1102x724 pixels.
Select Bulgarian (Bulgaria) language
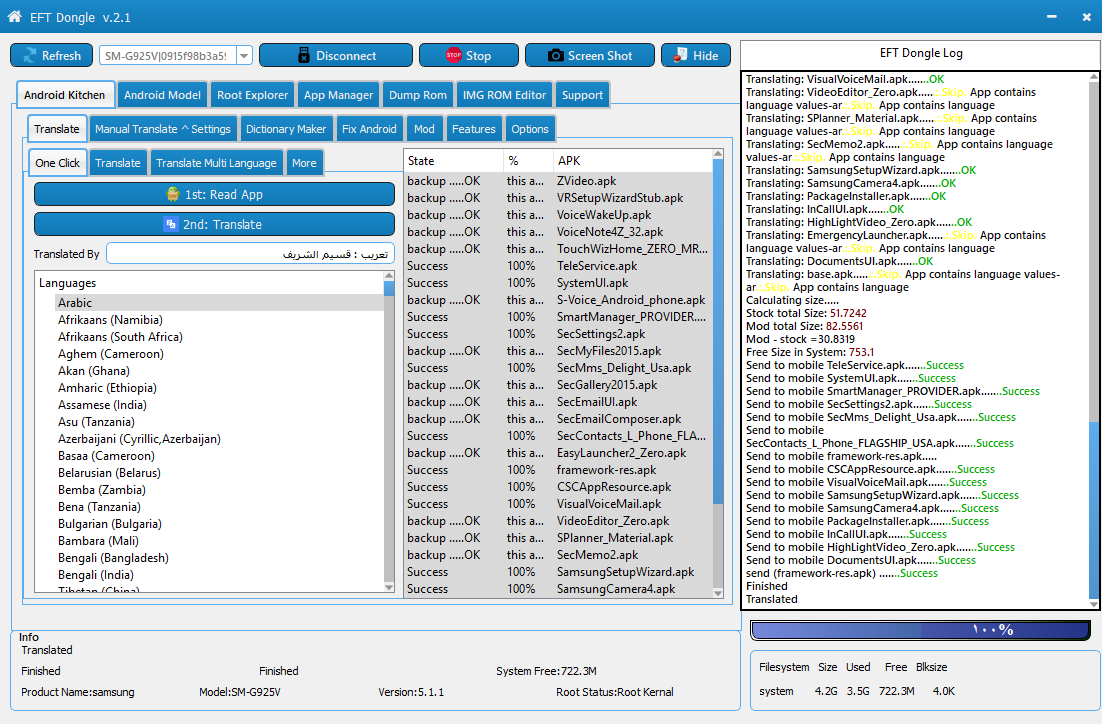110,524
